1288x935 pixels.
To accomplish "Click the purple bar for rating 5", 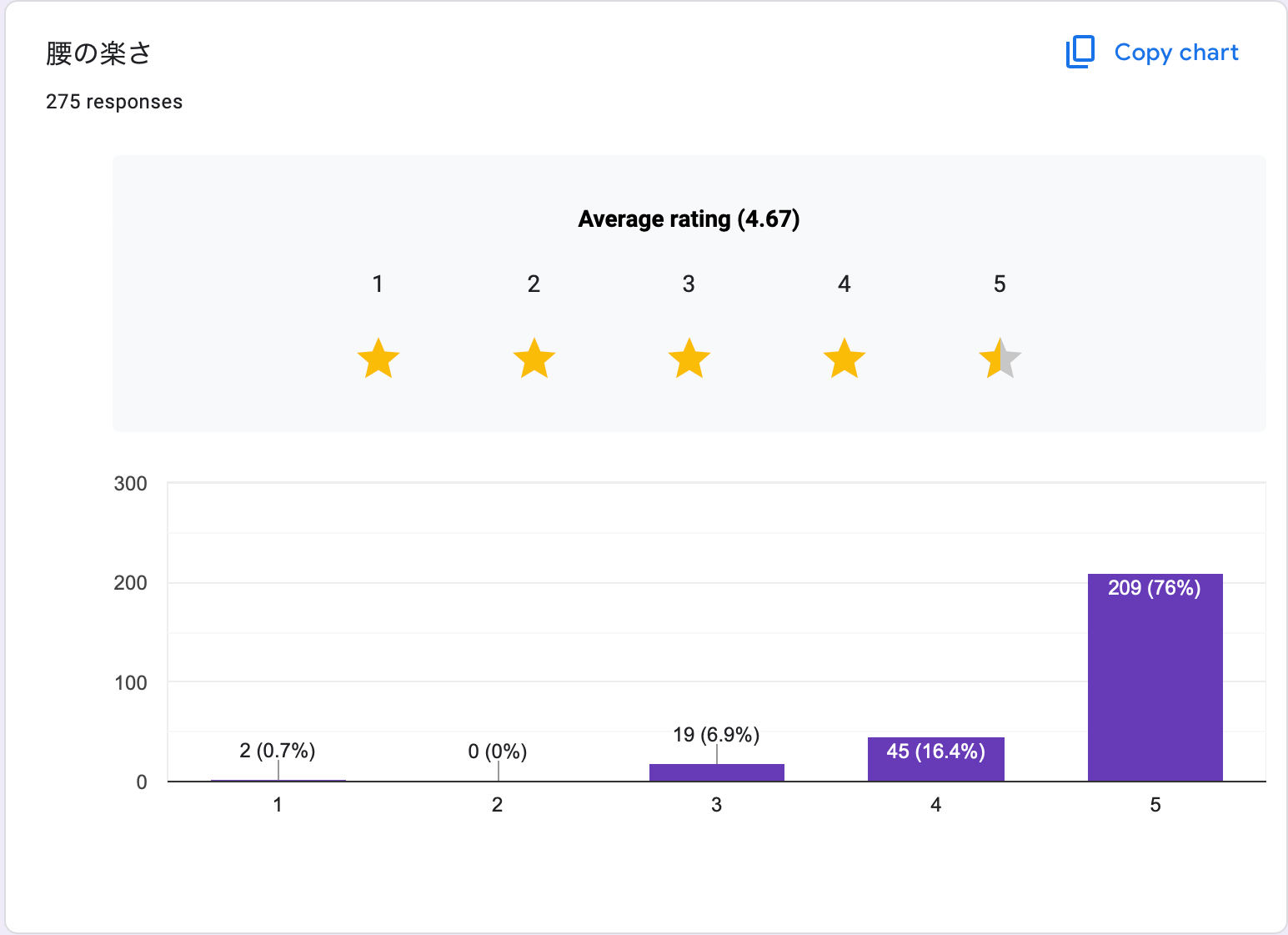I will pyautogui.click(x=1155, y=684).
